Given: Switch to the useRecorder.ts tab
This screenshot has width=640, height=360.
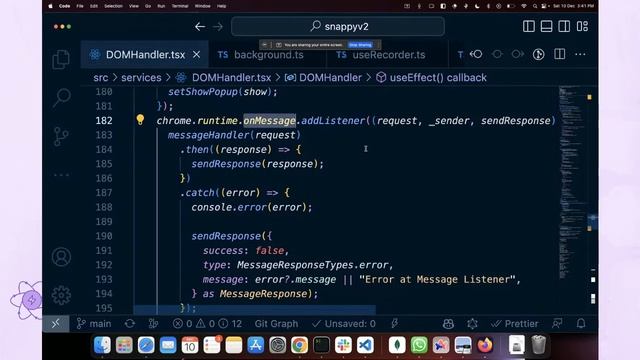Looking at the screenshot, I should coord(387,55).
